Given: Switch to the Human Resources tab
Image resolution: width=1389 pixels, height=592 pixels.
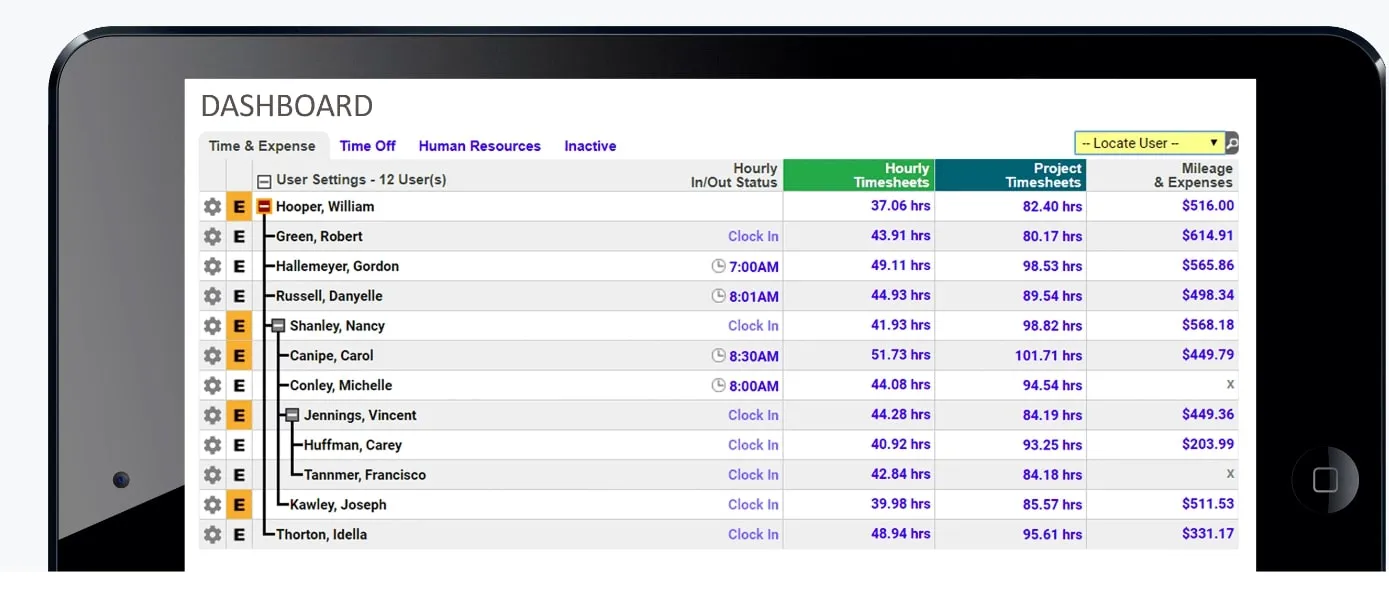Looking at the screenshot, I should 480,146.
